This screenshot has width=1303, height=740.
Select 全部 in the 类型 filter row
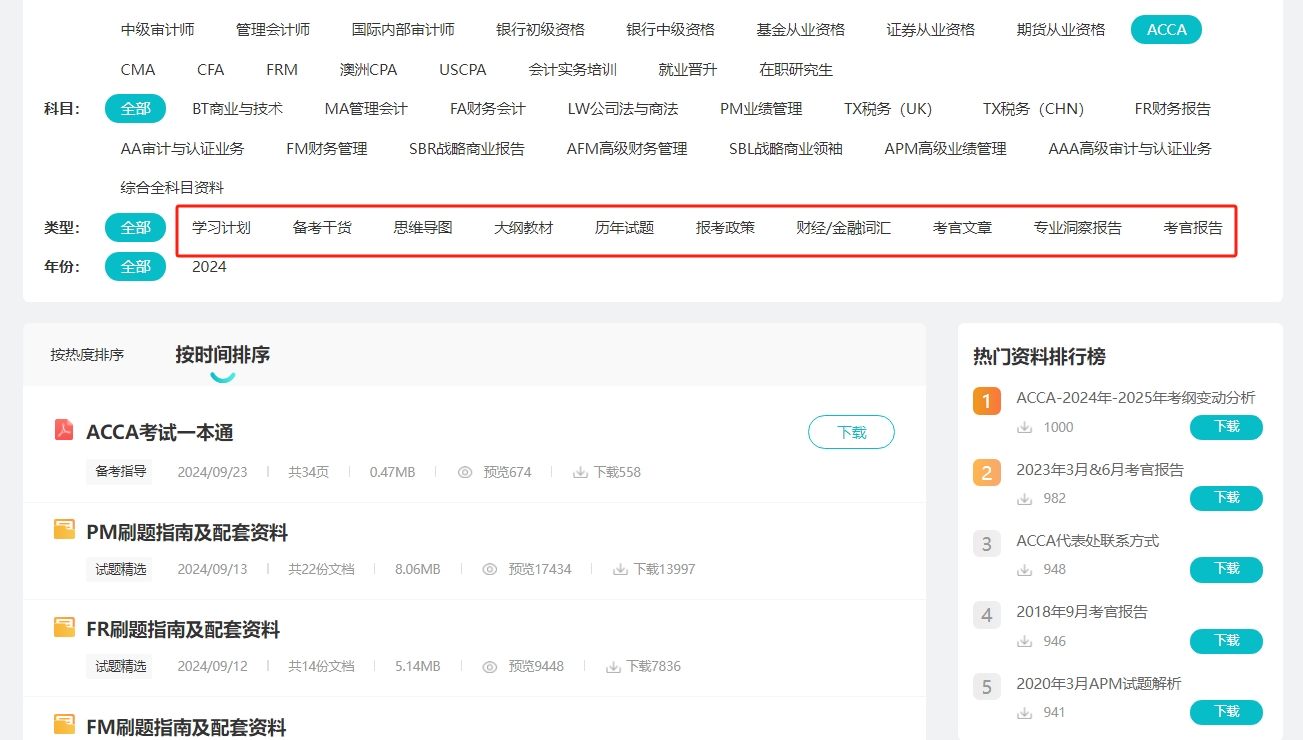coord(135,227)
